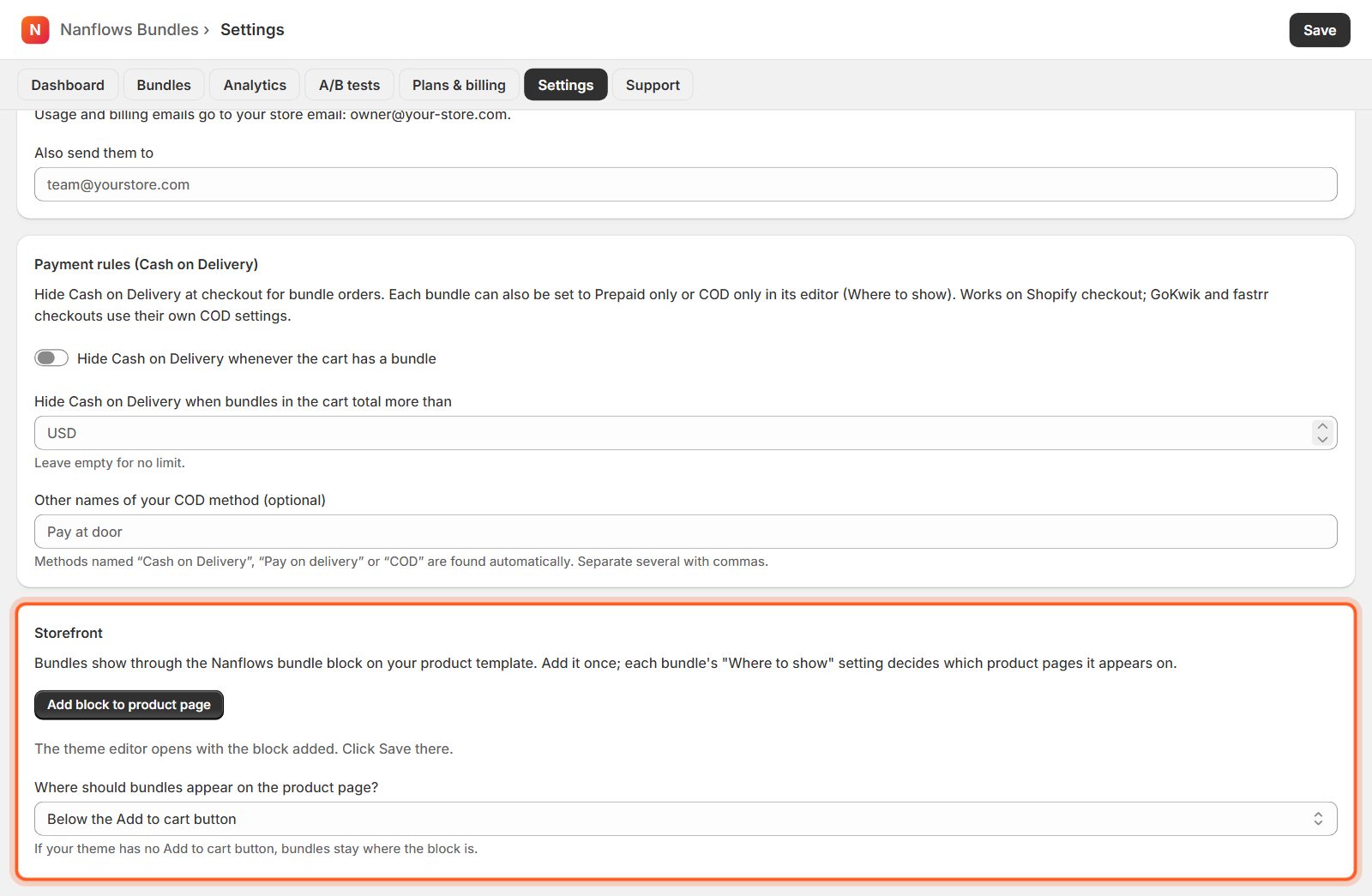Toggle Hide Cash on Delivery for bundle carts
Viewport: 1372px width, 896px height.
click(x=51, y=358)
